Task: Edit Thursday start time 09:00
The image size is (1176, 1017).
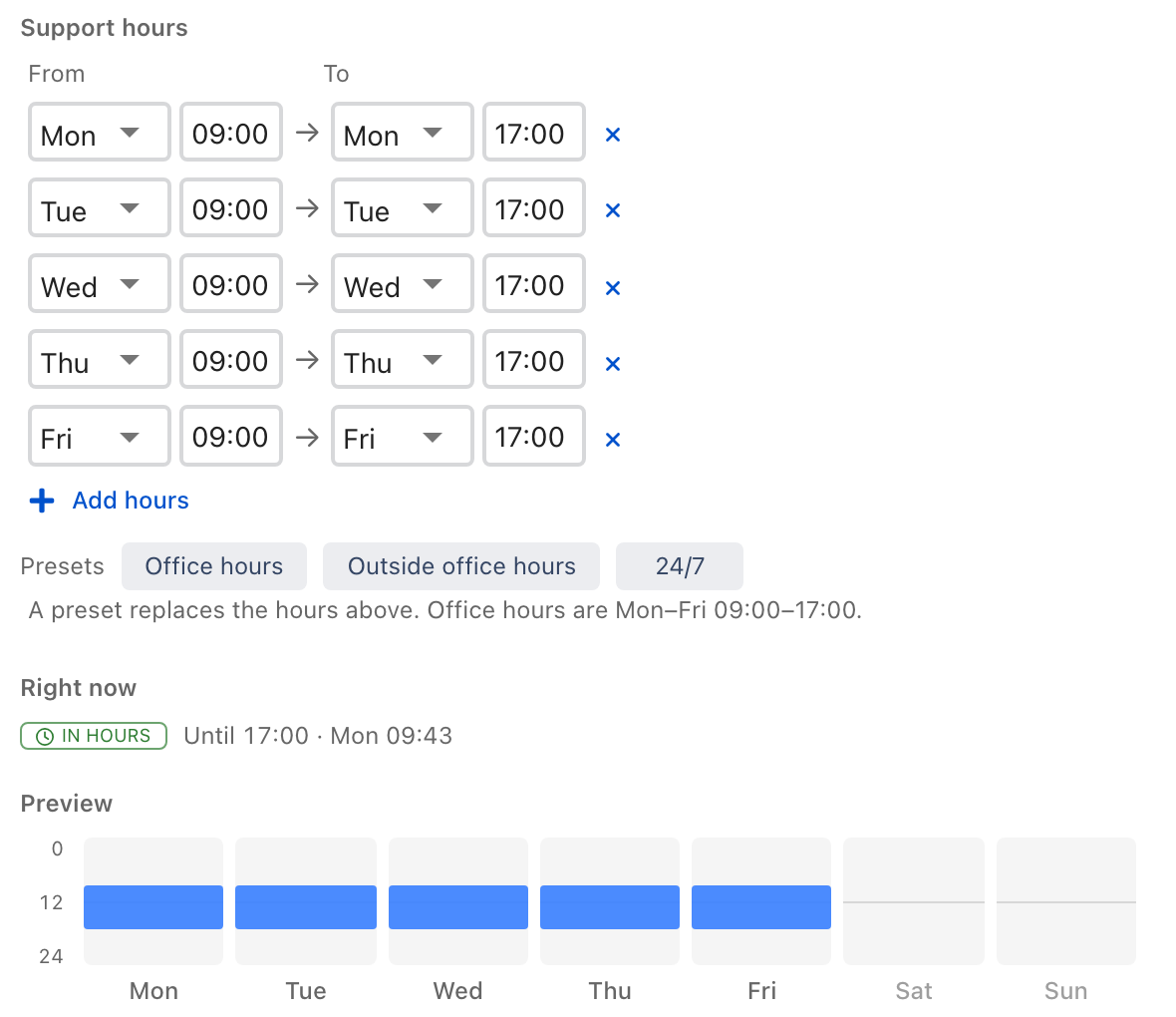Action: click(x=231, y=360)
